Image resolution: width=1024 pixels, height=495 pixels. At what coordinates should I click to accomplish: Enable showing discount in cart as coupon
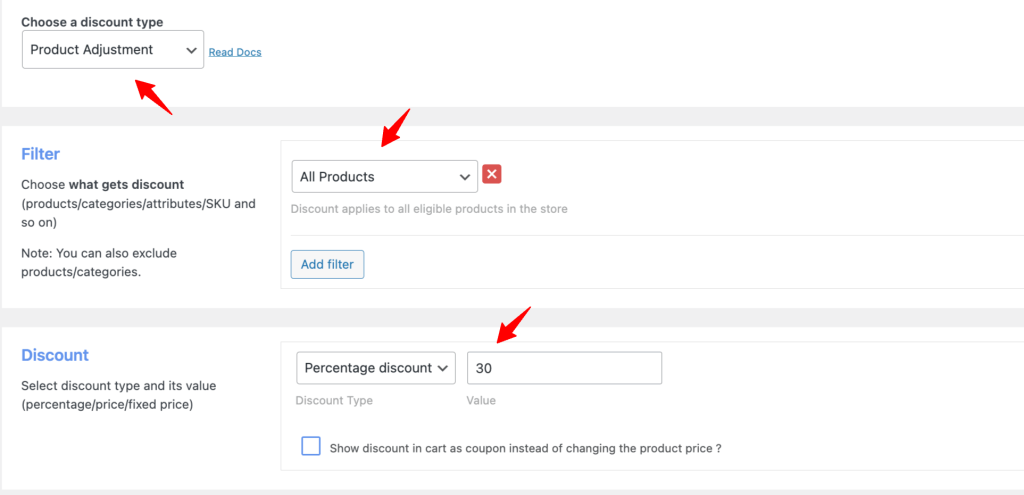311,447
